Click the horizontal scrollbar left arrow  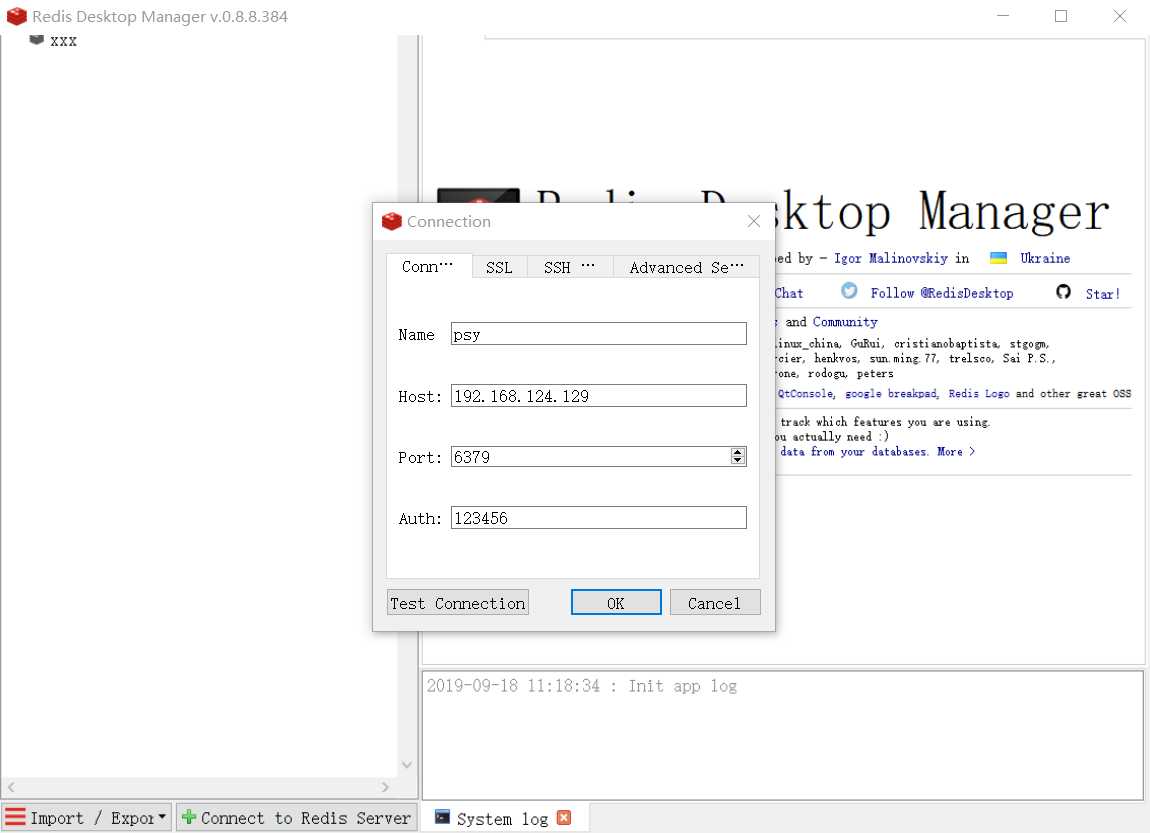pos(11,787)
